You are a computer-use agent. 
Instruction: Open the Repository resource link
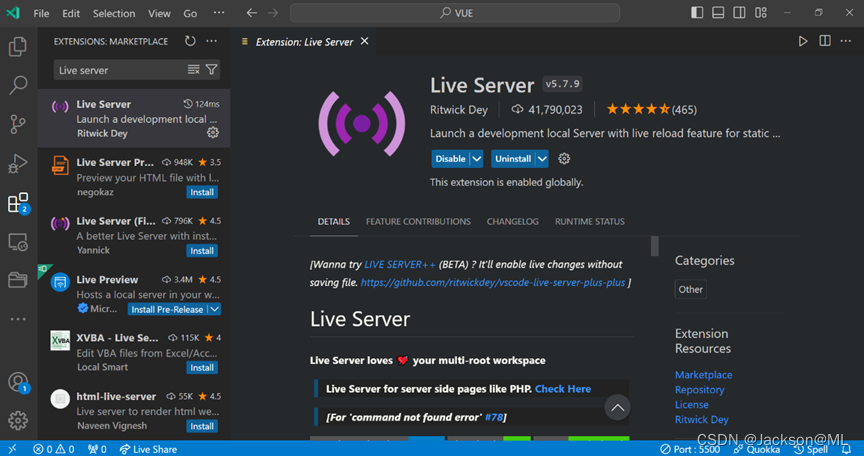pos(699,389)
